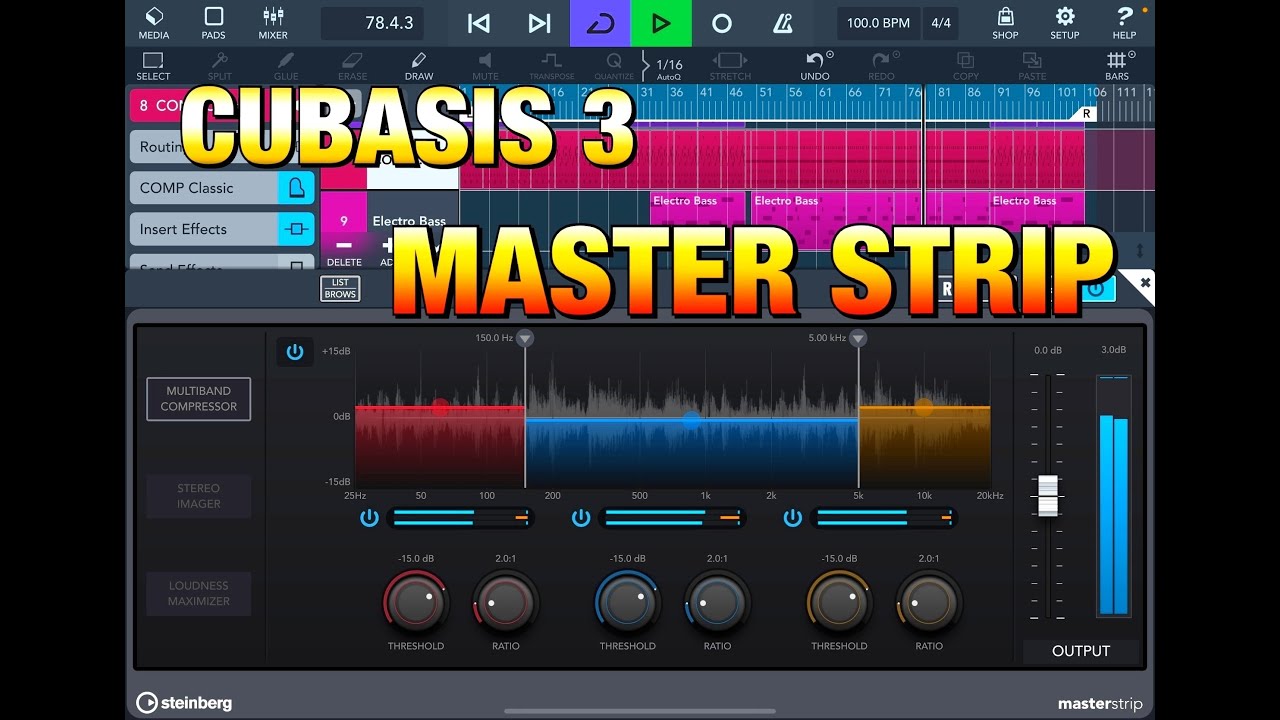The height and width of the screenshot is (720, 1280).
Task: Click the orange high band RATIO knob
Action: [929, 602]
